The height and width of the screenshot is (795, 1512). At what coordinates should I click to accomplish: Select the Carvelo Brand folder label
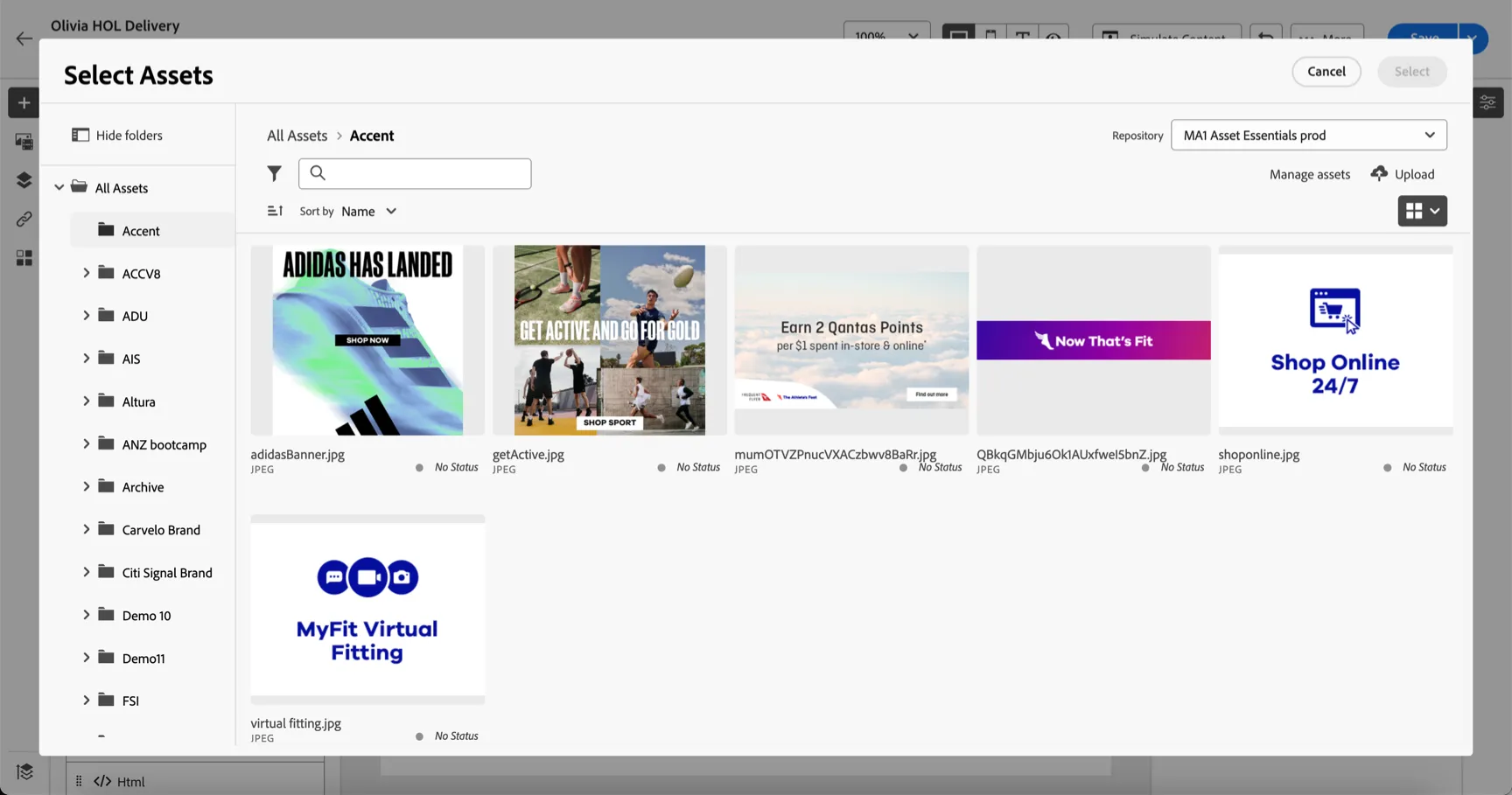[161, 530]
